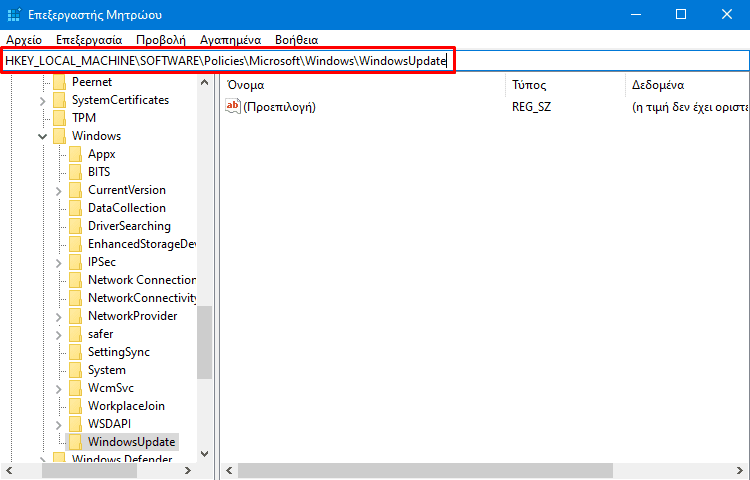
Task: Open the Προβολή menu
Action: (161, 40)
